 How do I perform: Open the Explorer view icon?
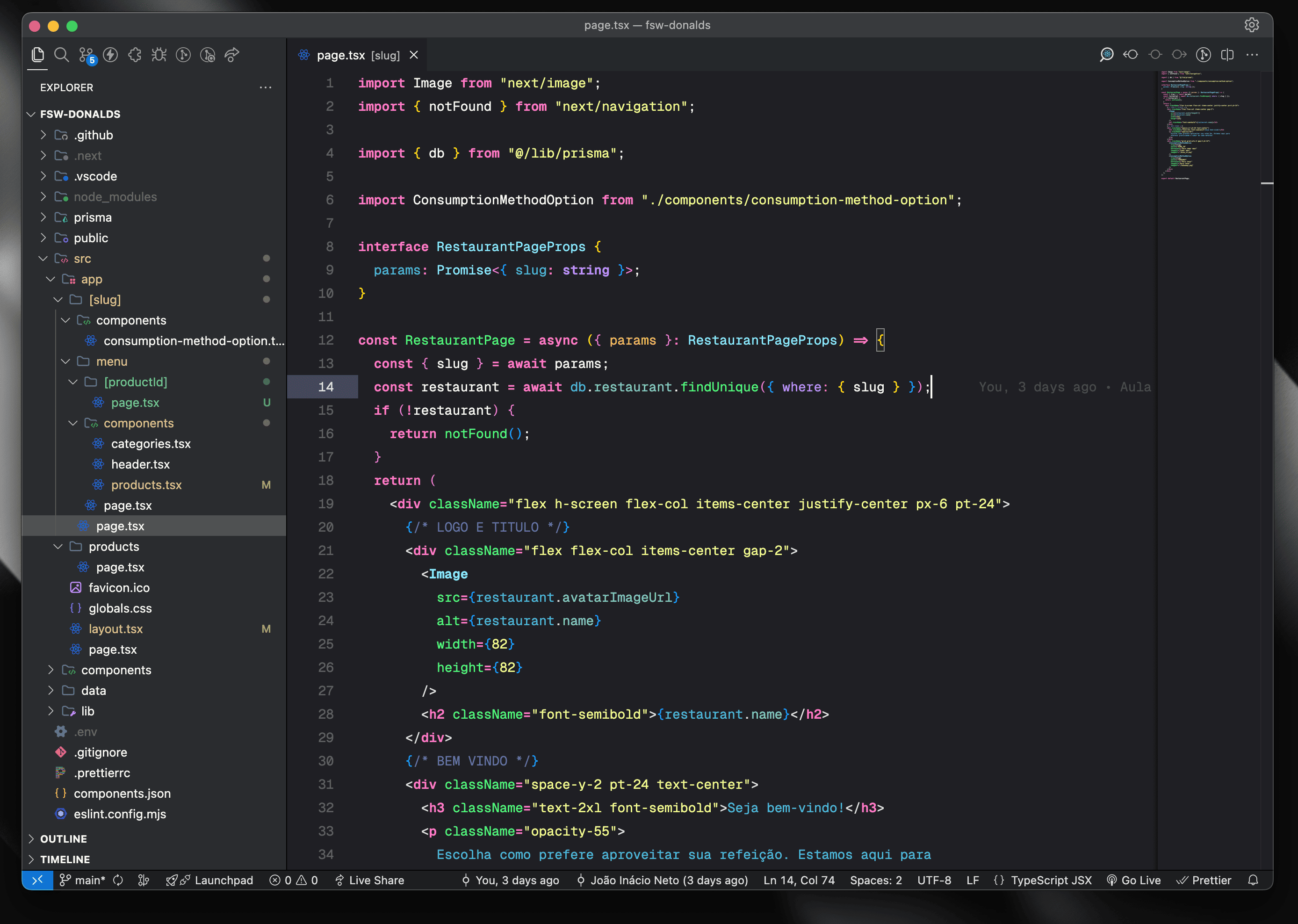[x=37, y=55]
